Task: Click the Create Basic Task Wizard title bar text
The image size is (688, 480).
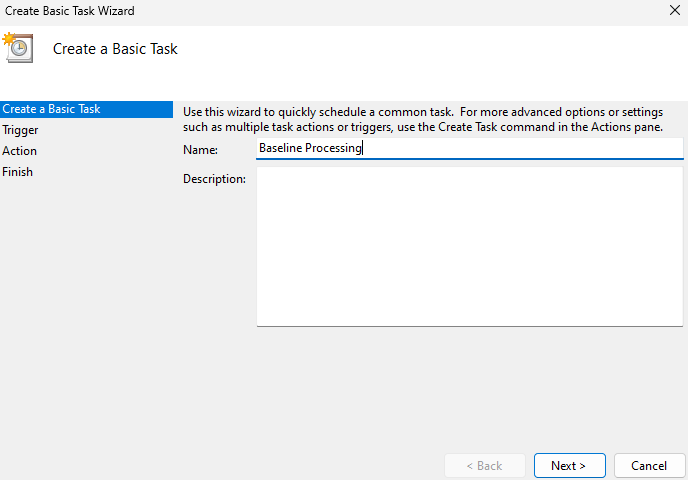Action: pos(70,11)
